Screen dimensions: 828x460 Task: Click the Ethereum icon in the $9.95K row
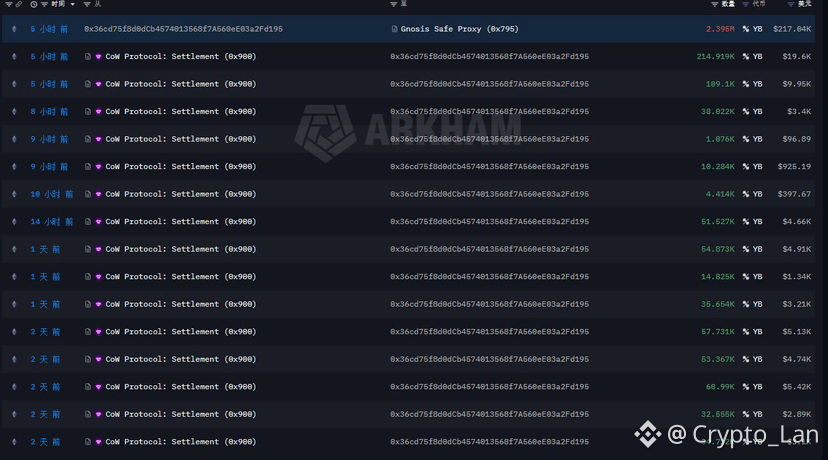tap(14, 84)
